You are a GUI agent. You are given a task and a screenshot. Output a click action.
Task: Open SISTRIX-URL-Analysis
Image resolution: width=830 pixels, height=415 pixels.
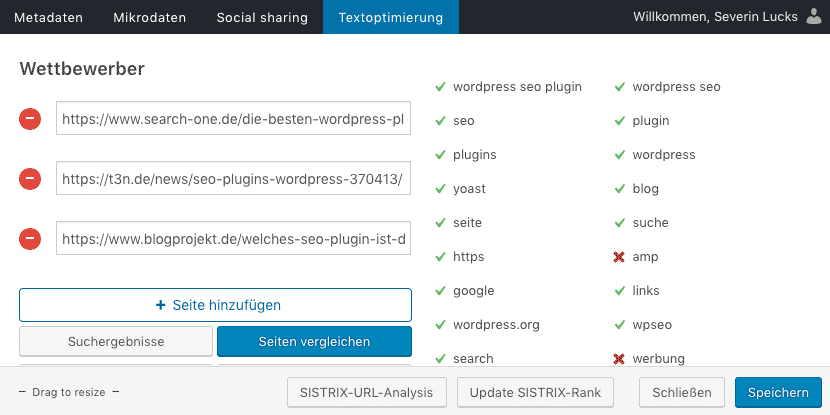tap(366, 392)
